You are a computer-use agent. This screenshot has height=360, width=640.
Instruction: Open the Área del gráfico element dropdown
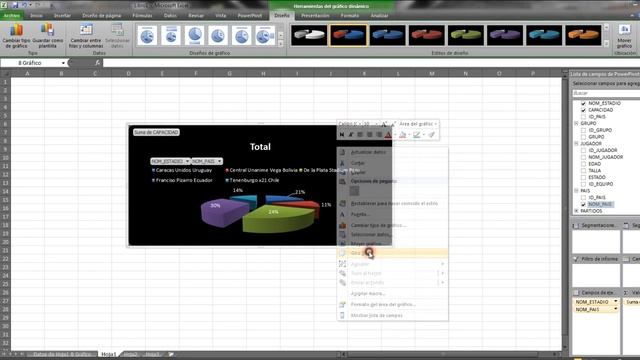(436, 124)
